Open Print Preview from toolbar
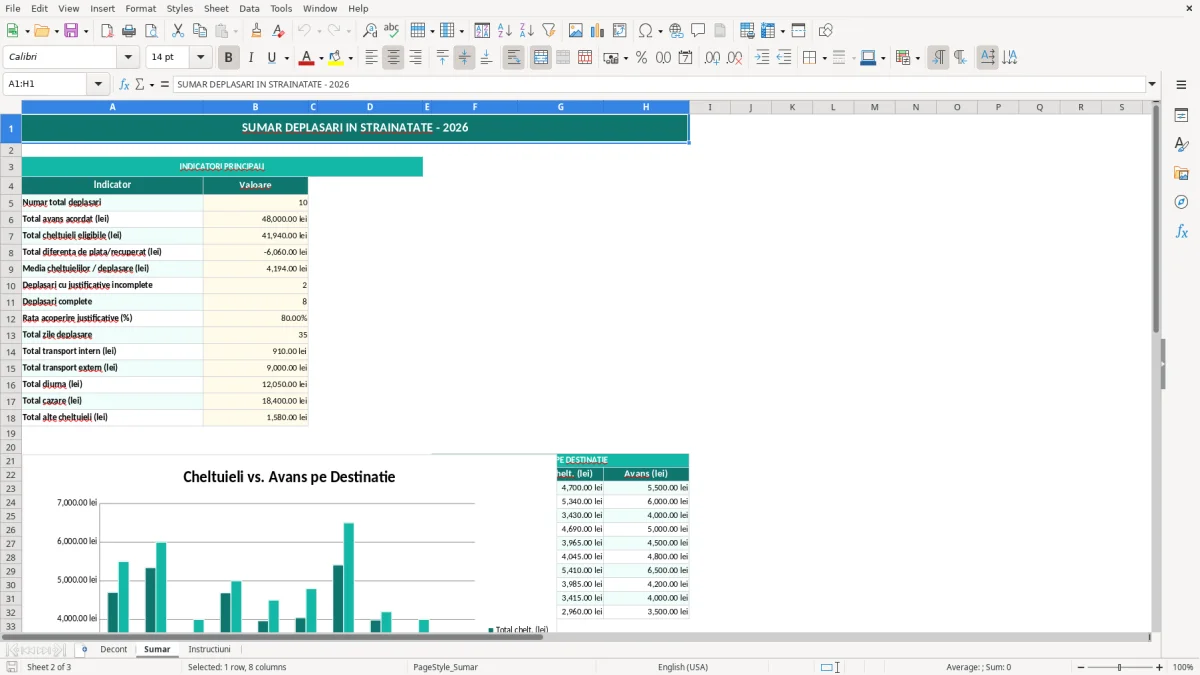This screenshot has width=1200, height=675. click(x=150, y=31)
